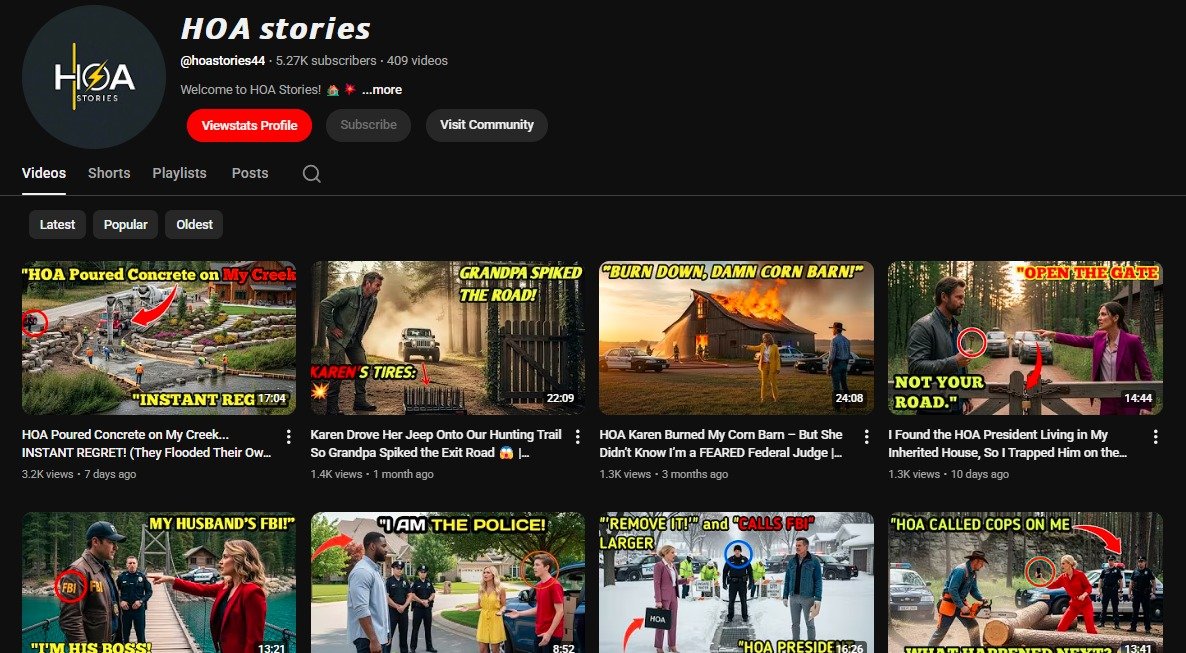
Task: Switch to the Shorts tab
Action: [109, 173]
